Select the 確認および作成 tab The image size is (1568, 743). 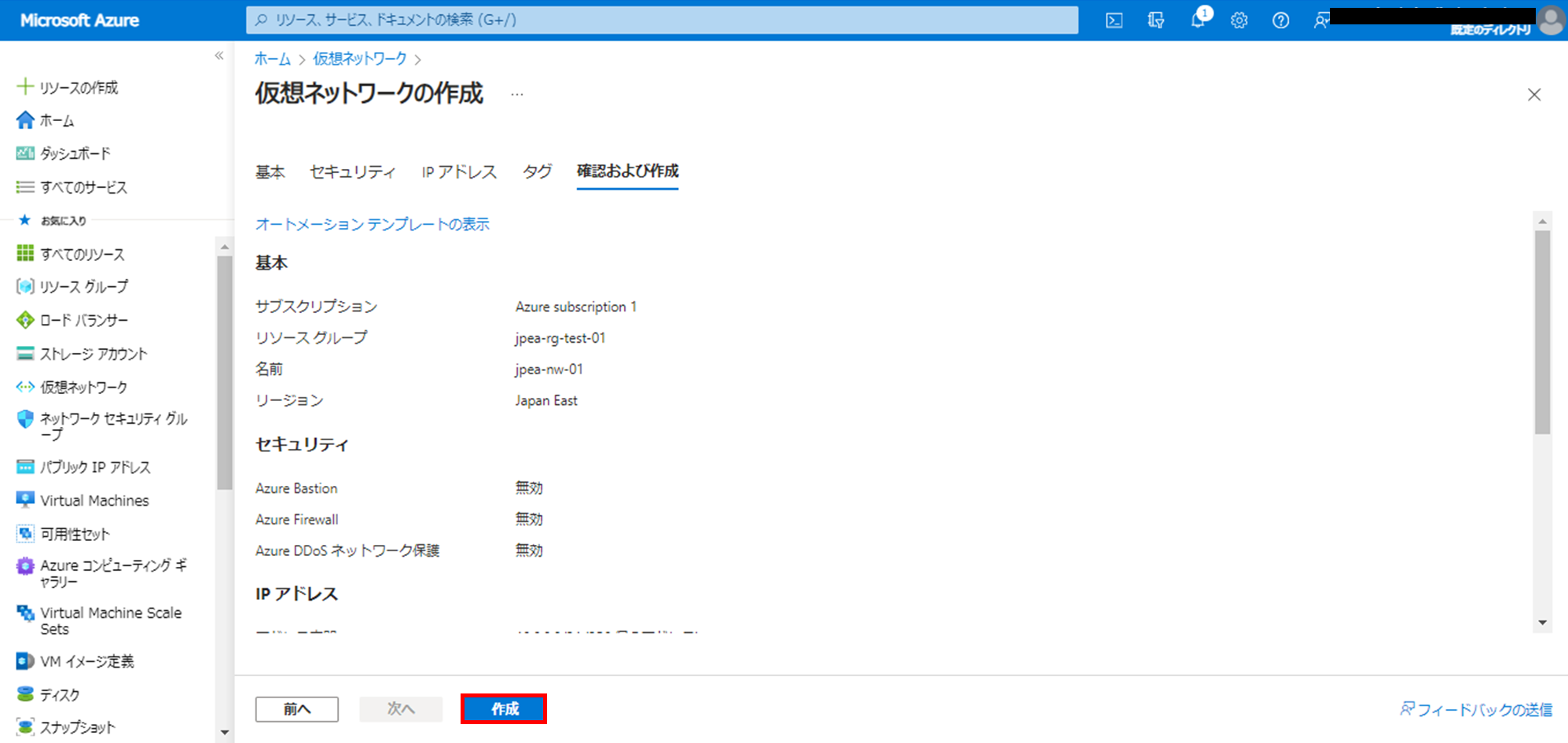(x=627, y=171)
